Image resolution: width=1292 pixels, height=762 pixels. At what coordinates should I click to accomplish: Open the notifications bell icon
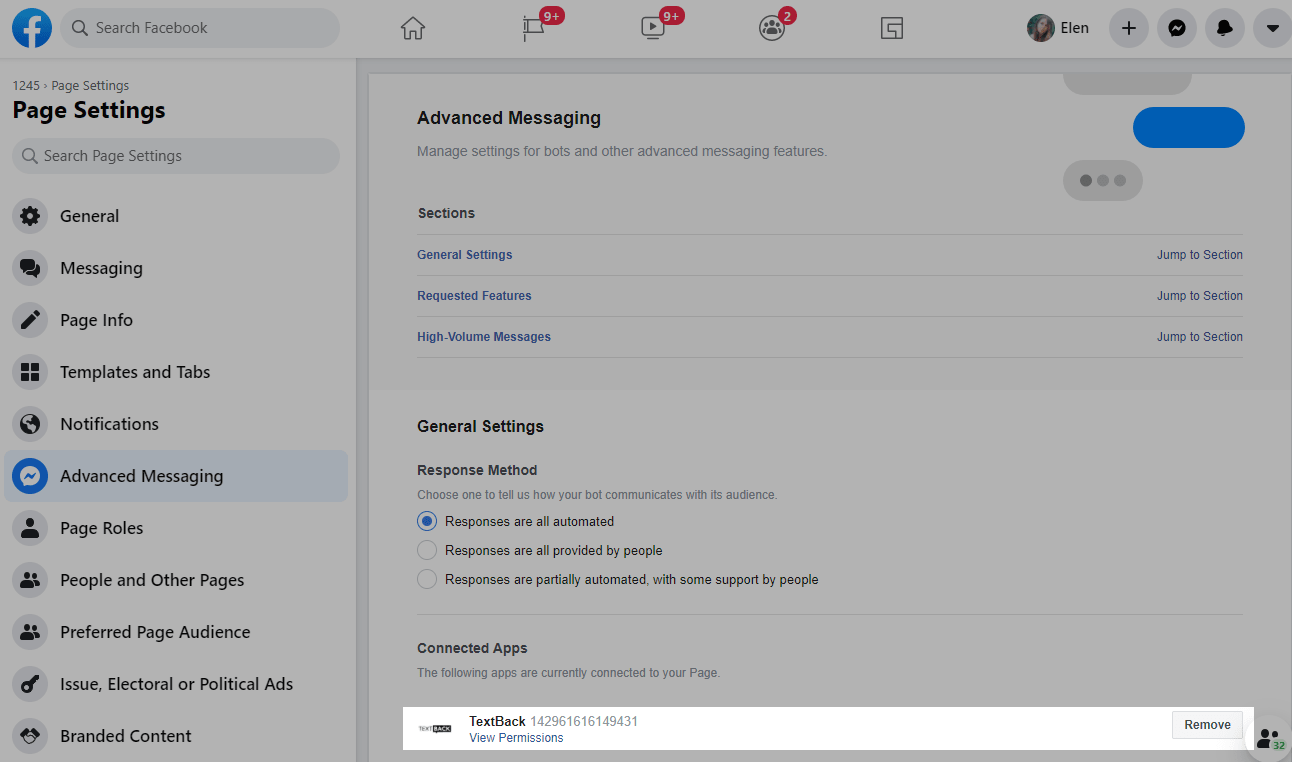(1225, 28)
